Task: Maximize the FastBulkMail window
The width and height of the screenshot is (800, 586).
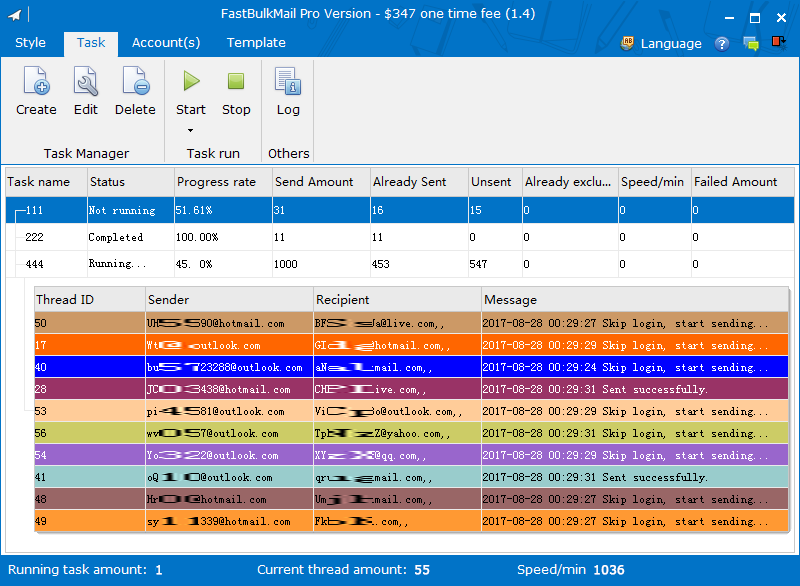Action: (x=755, y=18)
